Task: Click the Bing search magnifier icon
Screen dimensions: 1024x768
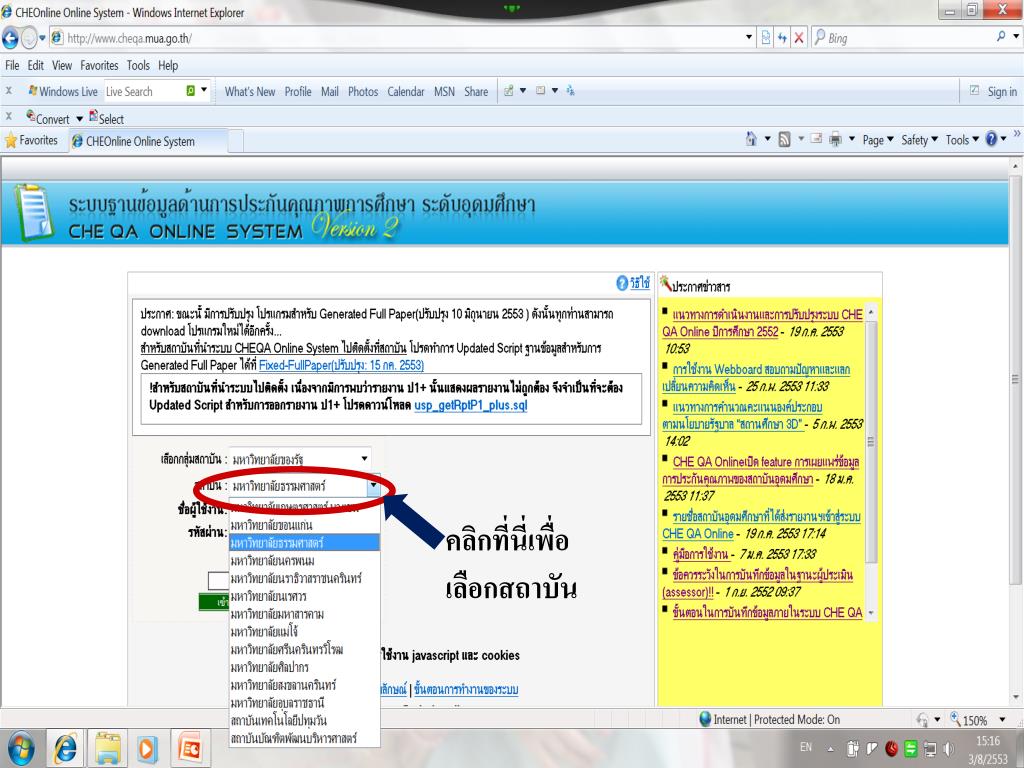Action: (1000, 37)
